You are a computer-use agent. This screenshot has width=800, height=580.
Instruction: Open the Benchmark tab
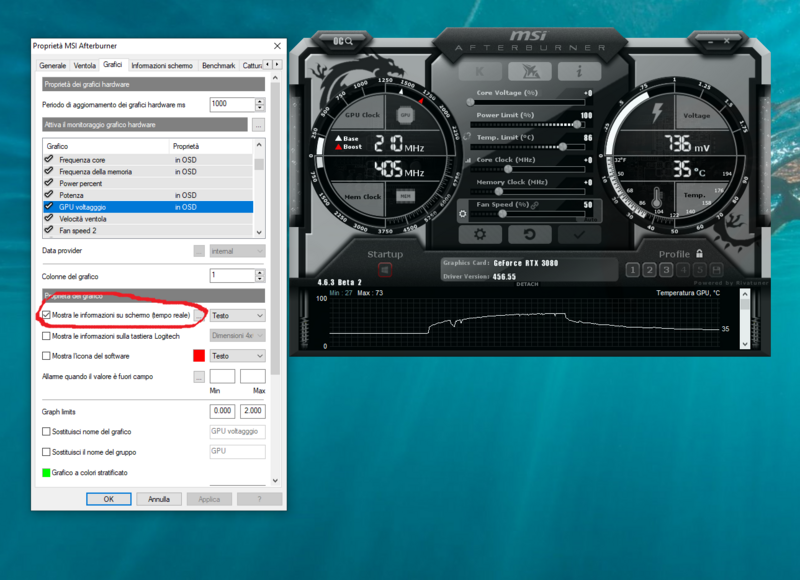click(218, 65)
